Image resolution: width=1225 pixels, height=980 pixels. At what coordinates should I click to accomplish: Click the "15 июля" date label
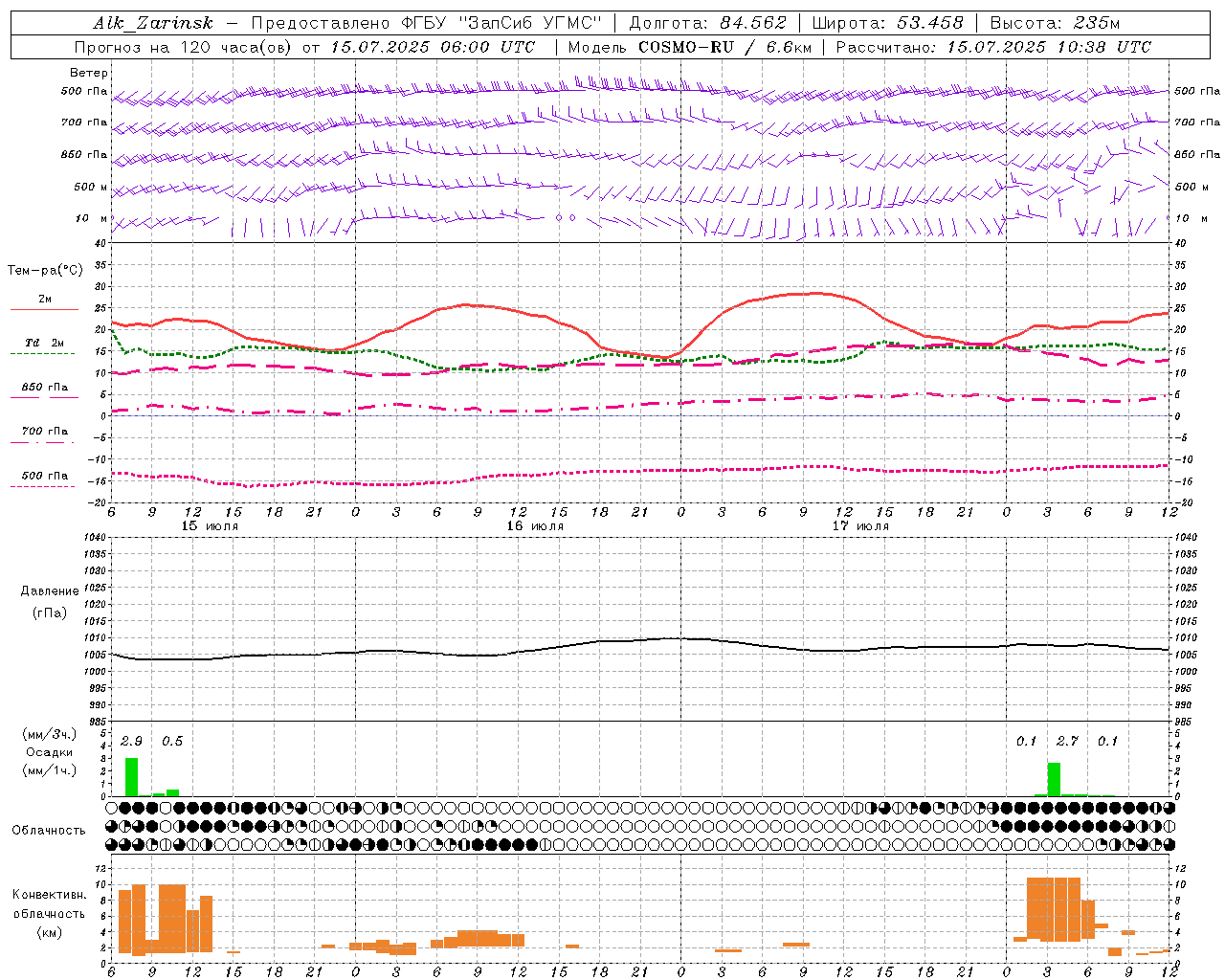210,526
